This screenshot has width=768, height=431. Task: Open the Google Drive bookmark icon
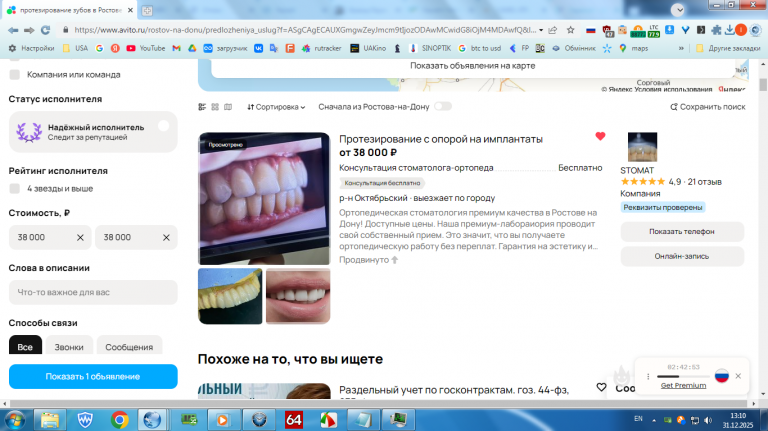[x=192, y=48]
